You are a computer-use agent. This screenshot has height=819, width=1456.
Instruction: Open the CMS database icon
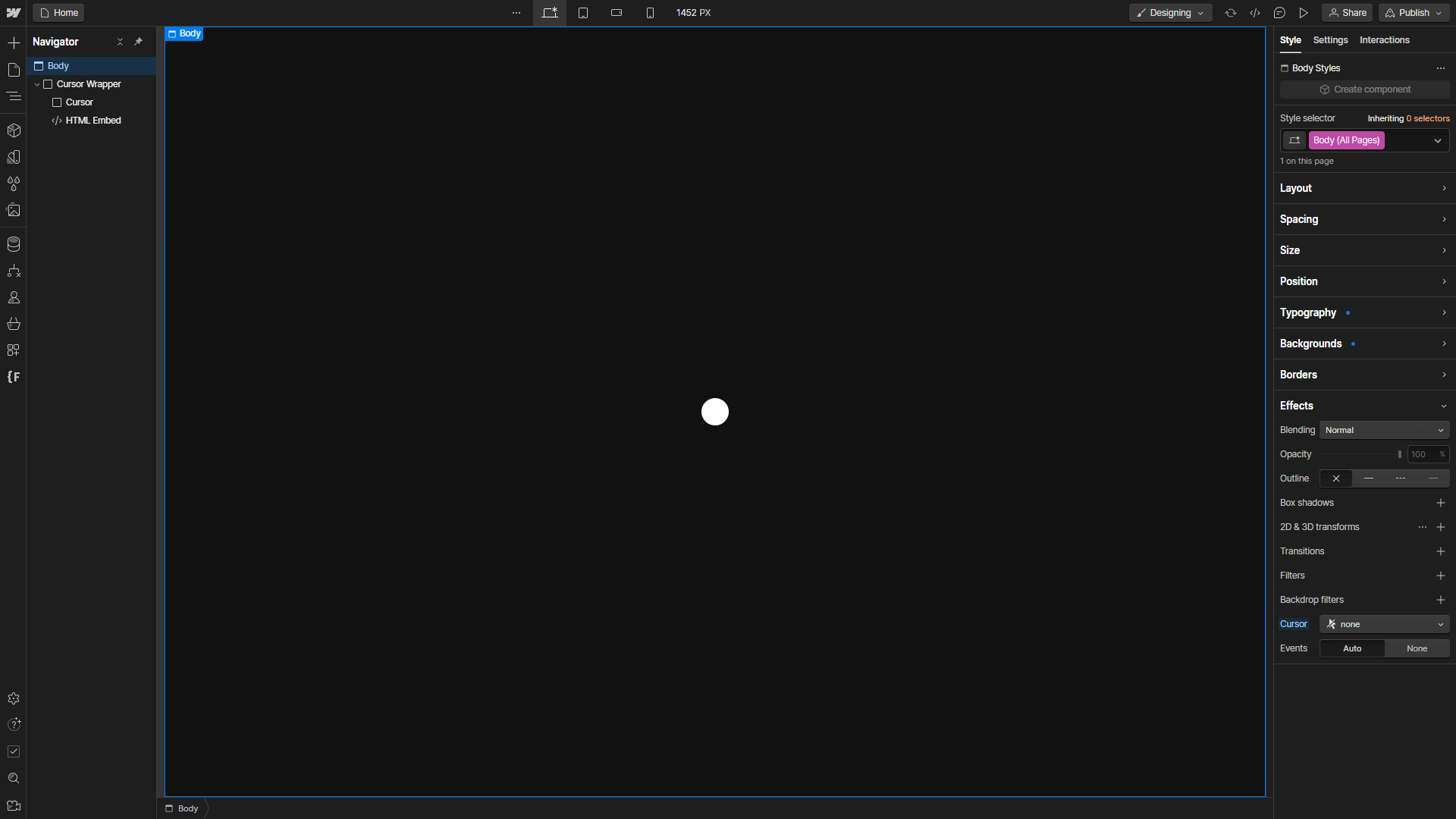coord(14,244)
